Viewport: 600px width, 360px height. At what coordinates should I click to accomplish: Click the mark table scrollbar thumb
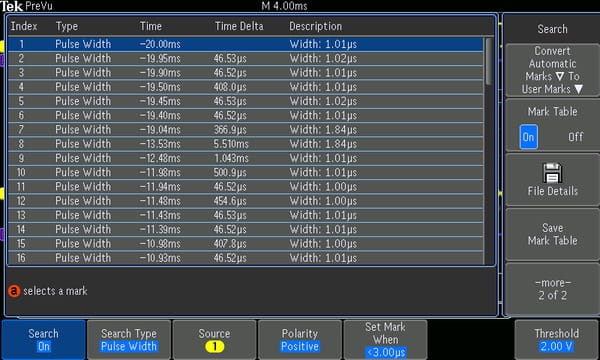[489, 61]
